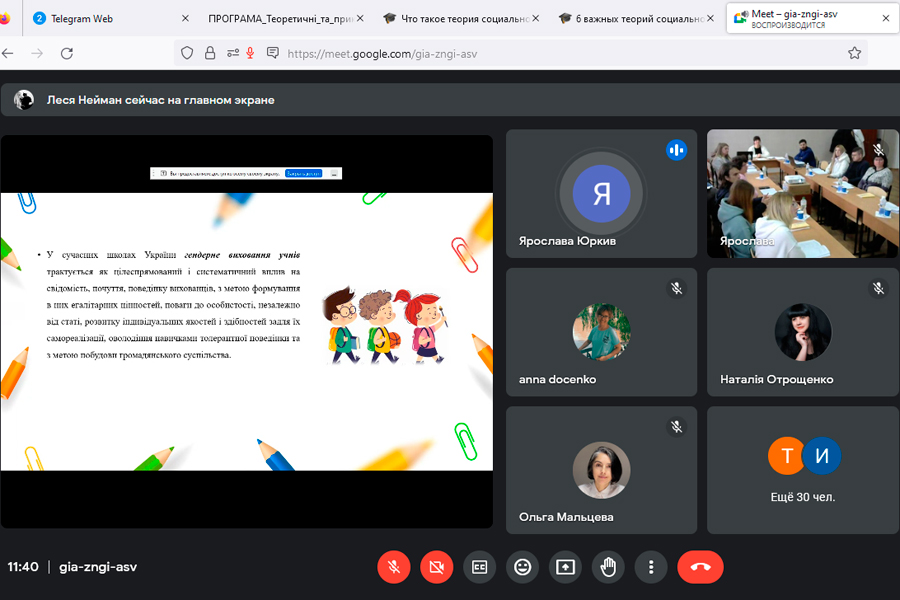
Task: Close the Что такое теория tab
Action: [536, 18]
